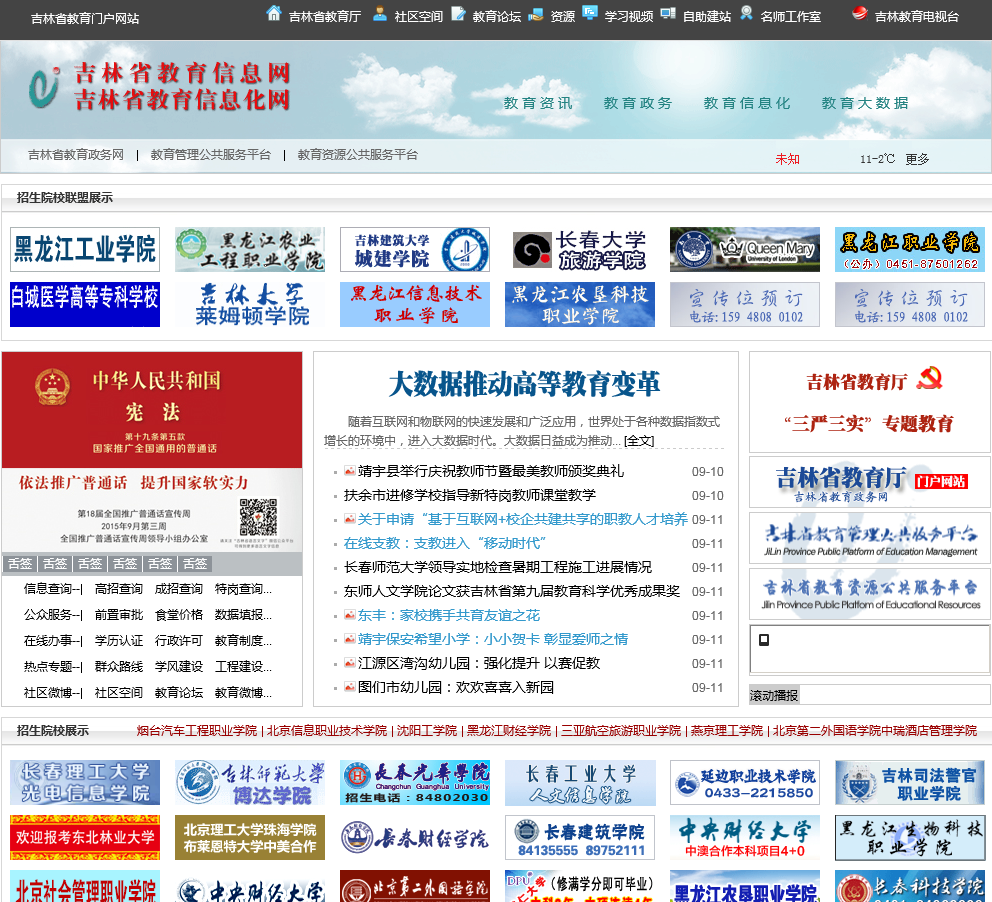Open the 吉林建筑大学城建学院 banner
The width and height of the screenshot is (992, 902).
415,249
